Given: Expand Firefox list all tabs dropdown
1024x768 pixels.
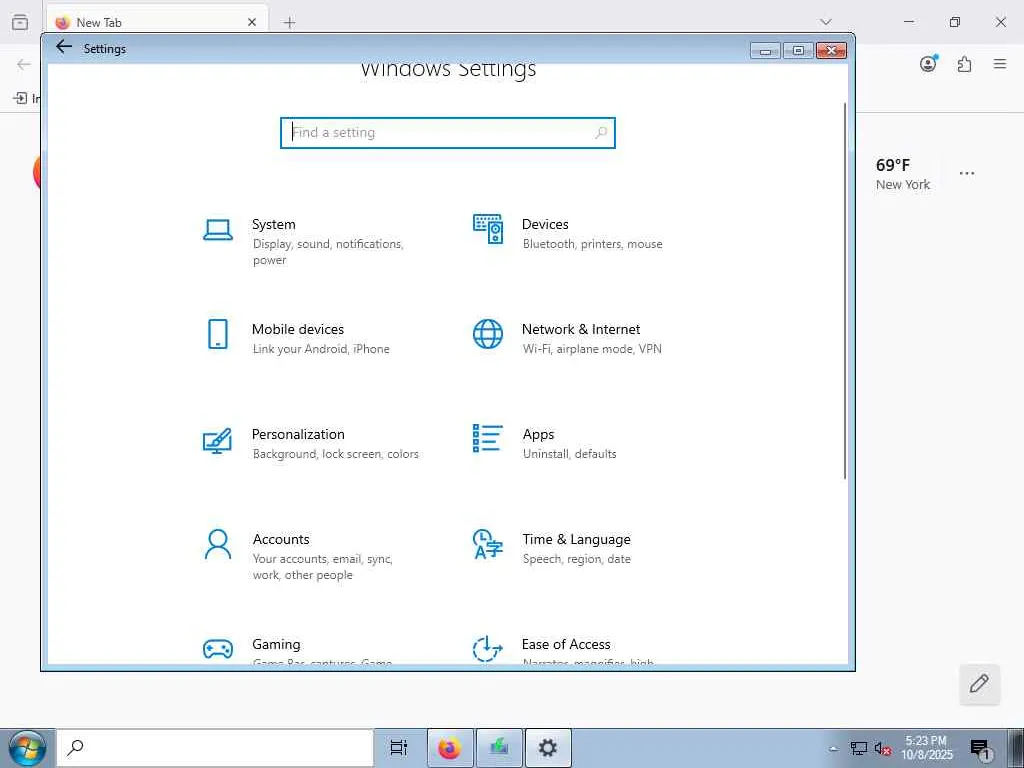Looking at the screenshot, I should (826, 22).
